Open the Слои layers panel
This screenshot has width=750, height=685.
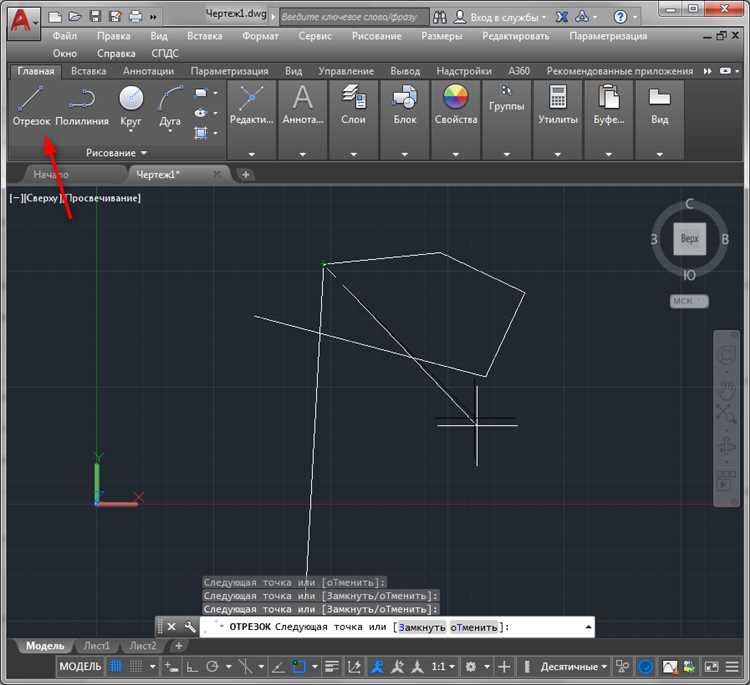(353, 105)
